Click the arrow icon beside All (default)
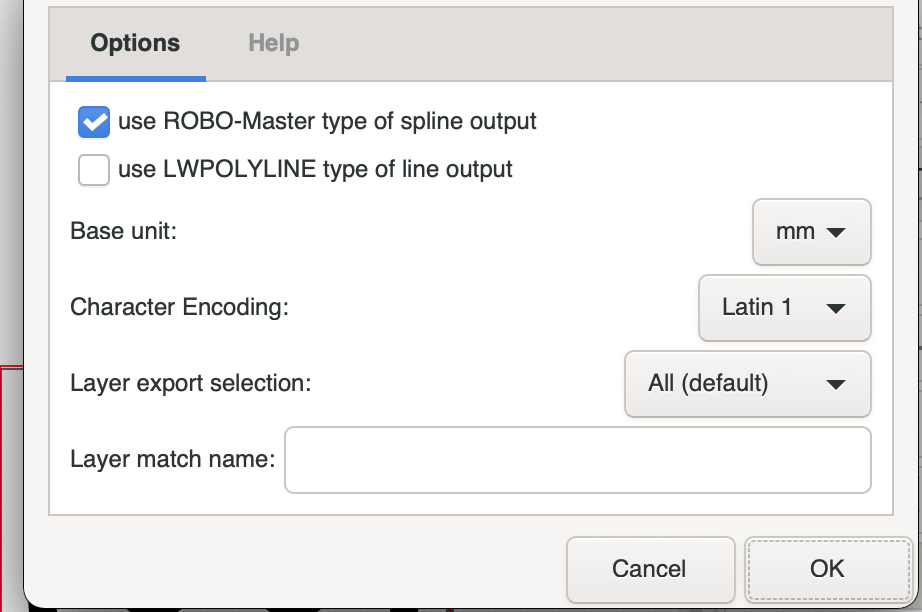 tap(836, 384)
